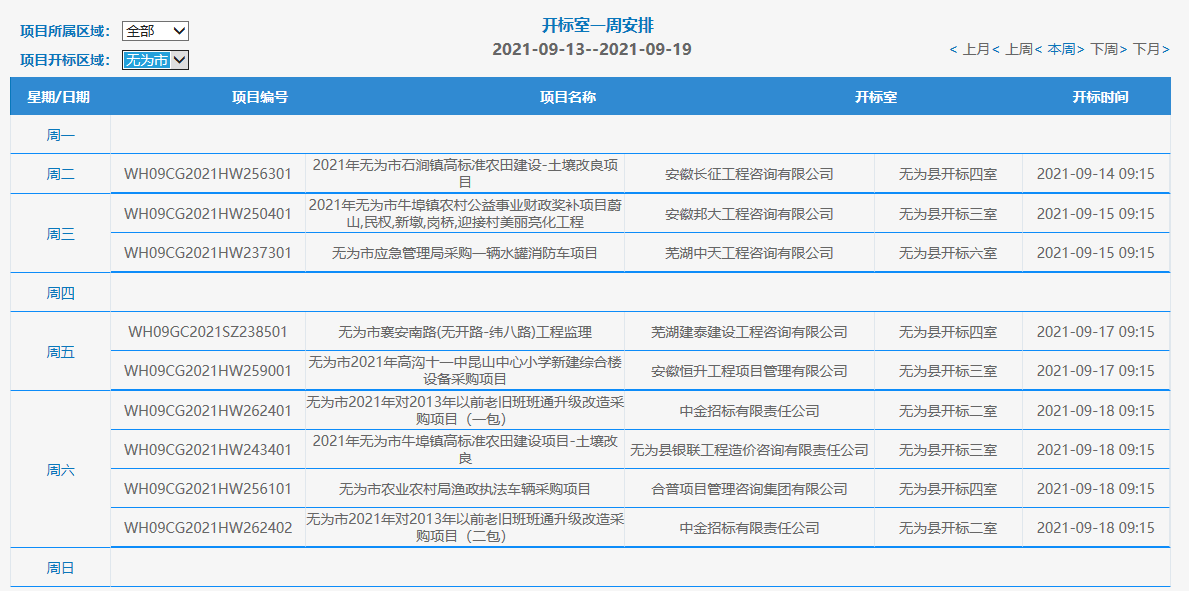Click project number WH09CG2021HW256301
The height and width of the screenshot is (591, 1189).
208,174
